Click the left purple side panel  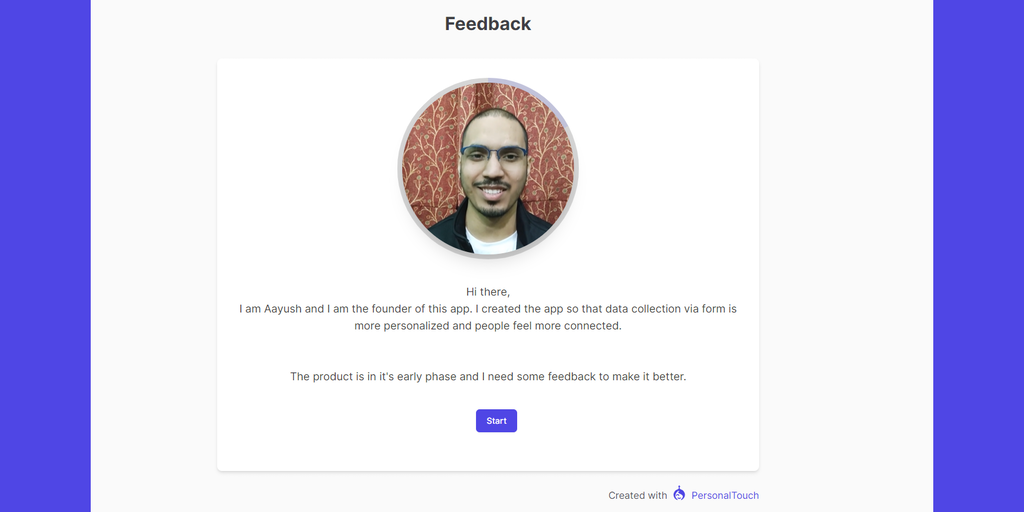[x=45, y=256]
